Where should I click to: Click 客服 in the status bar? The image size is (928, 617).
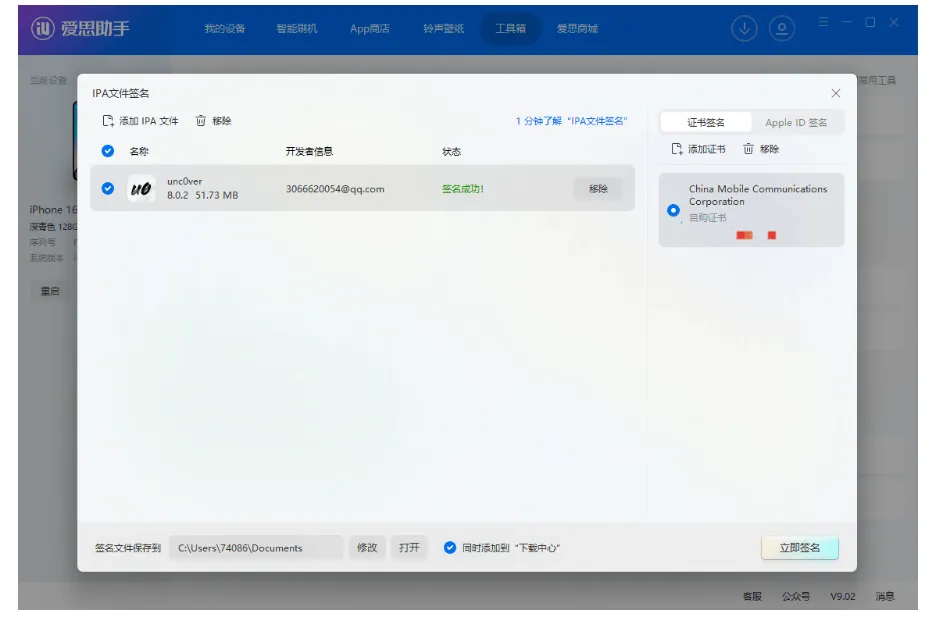pos(752,596)
